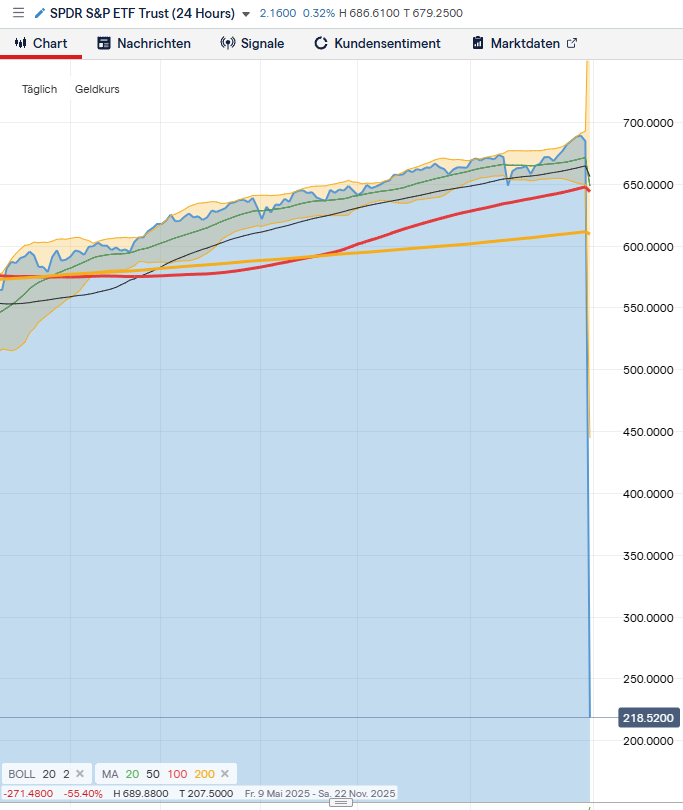Click the 2.1600 change value in header

click(278, 13)
